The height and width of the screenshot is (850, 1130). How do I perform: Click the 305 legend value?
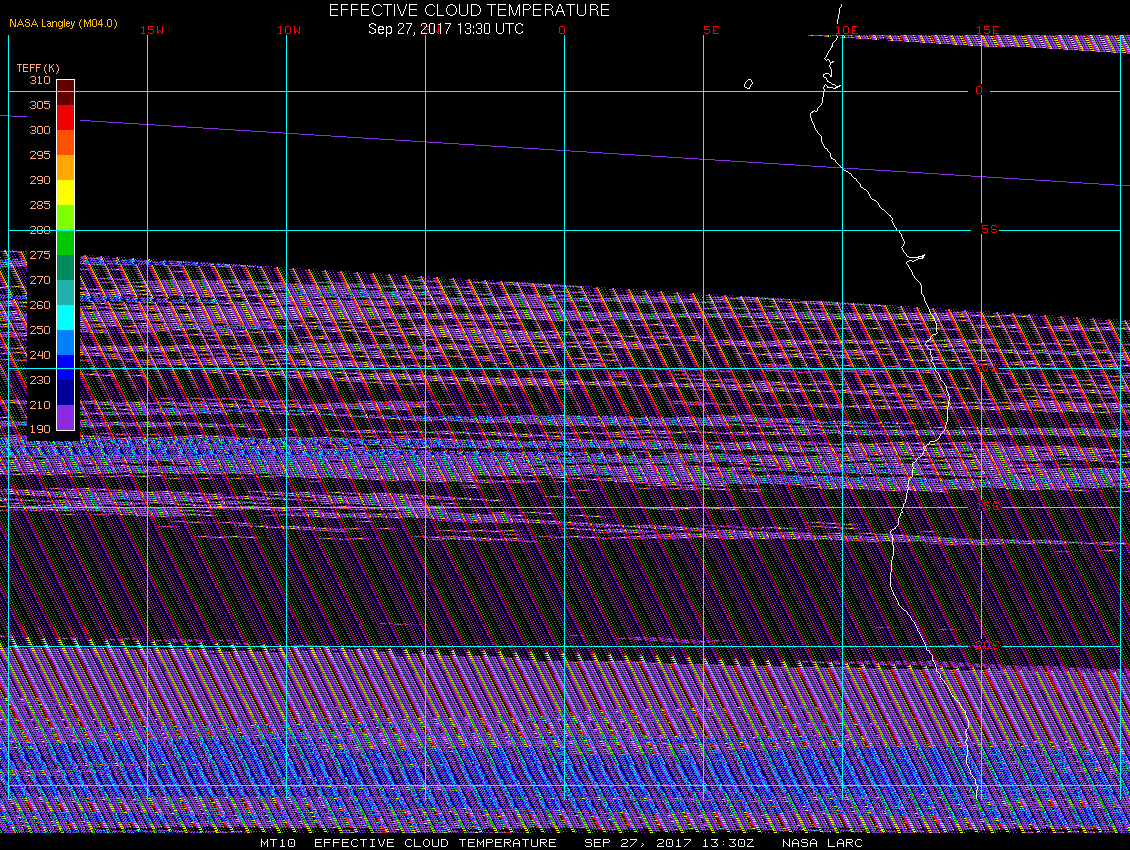pos(40,105)
